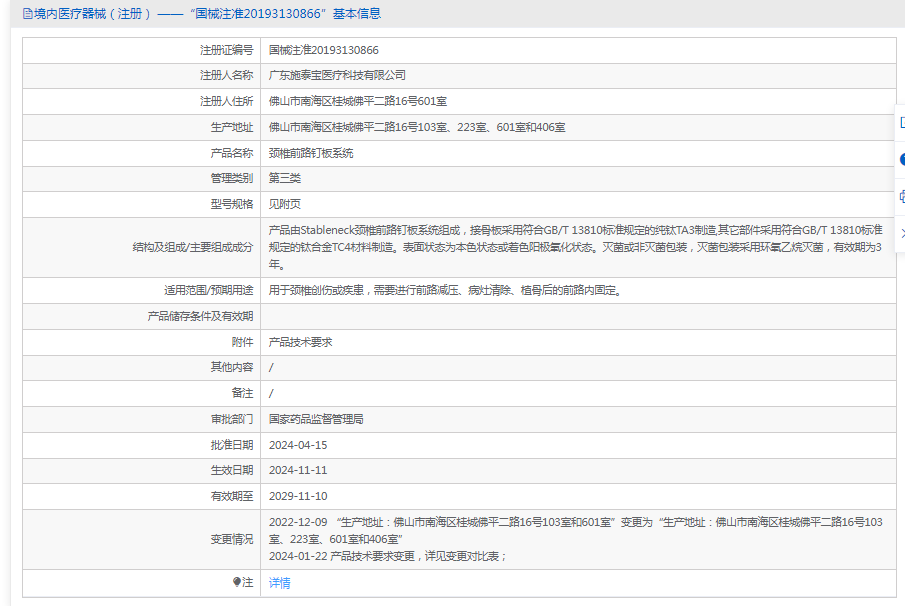Viewport: 905px width, 606px height.
Task: Click the 生产地址 label cell
Action: coord(142,127)
